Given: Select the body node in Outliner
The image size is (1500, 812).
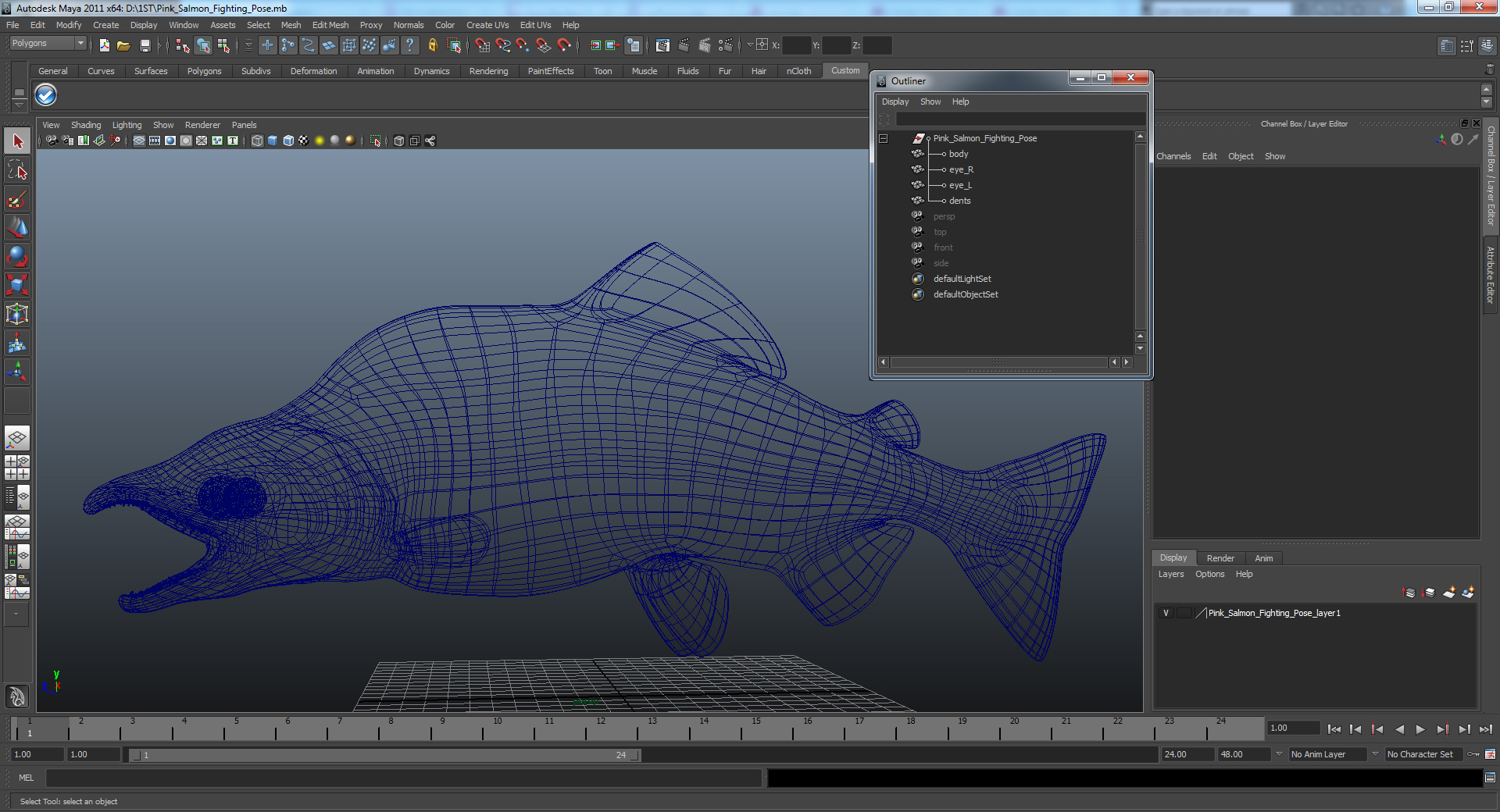Looking at the screenshot, I should 958,154.
